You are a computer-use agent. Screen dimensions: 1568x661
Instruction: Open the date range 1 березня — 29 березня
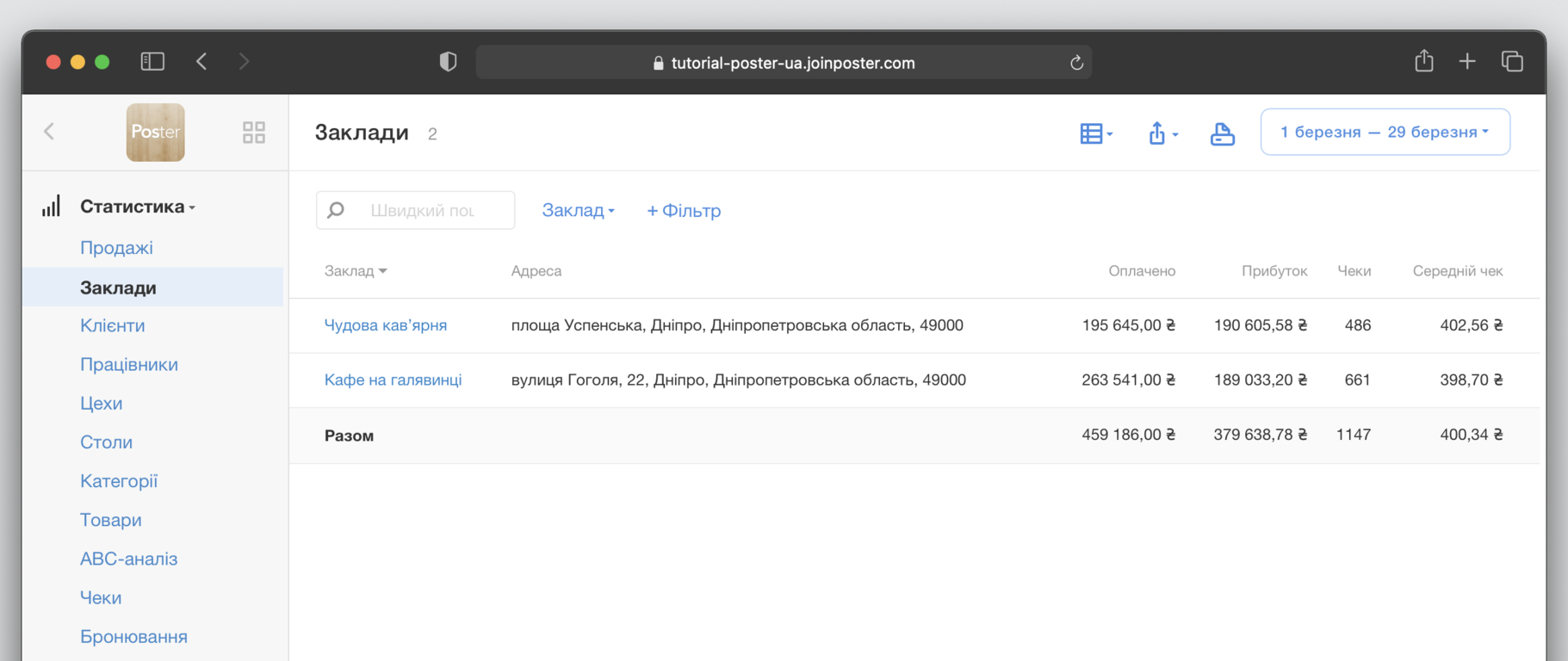click(x=1385, y=132)
